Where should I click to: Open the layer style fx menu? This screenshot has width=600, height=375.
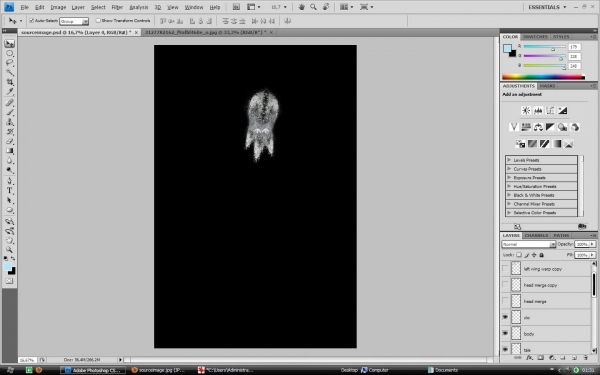click(529, 358)
